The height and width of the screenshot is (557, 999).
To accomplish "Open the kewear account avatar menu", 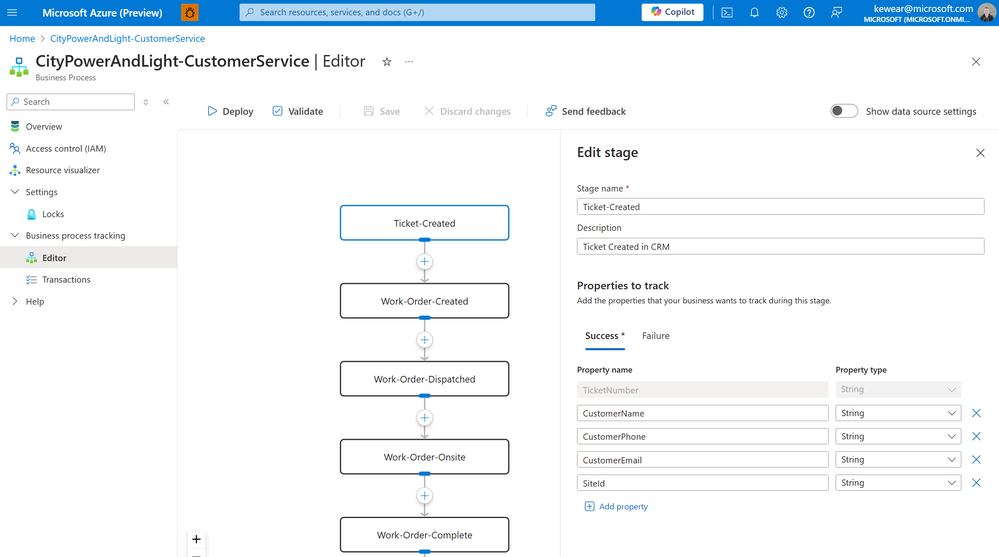I will point(986,12).
